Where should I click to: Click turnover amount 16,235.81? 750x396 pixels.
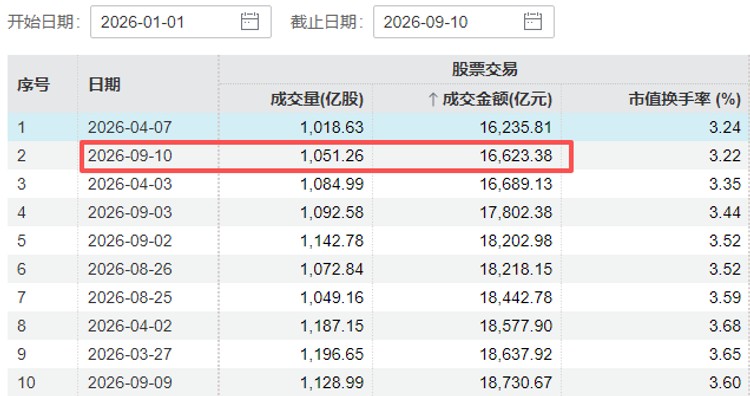[516, 127]
